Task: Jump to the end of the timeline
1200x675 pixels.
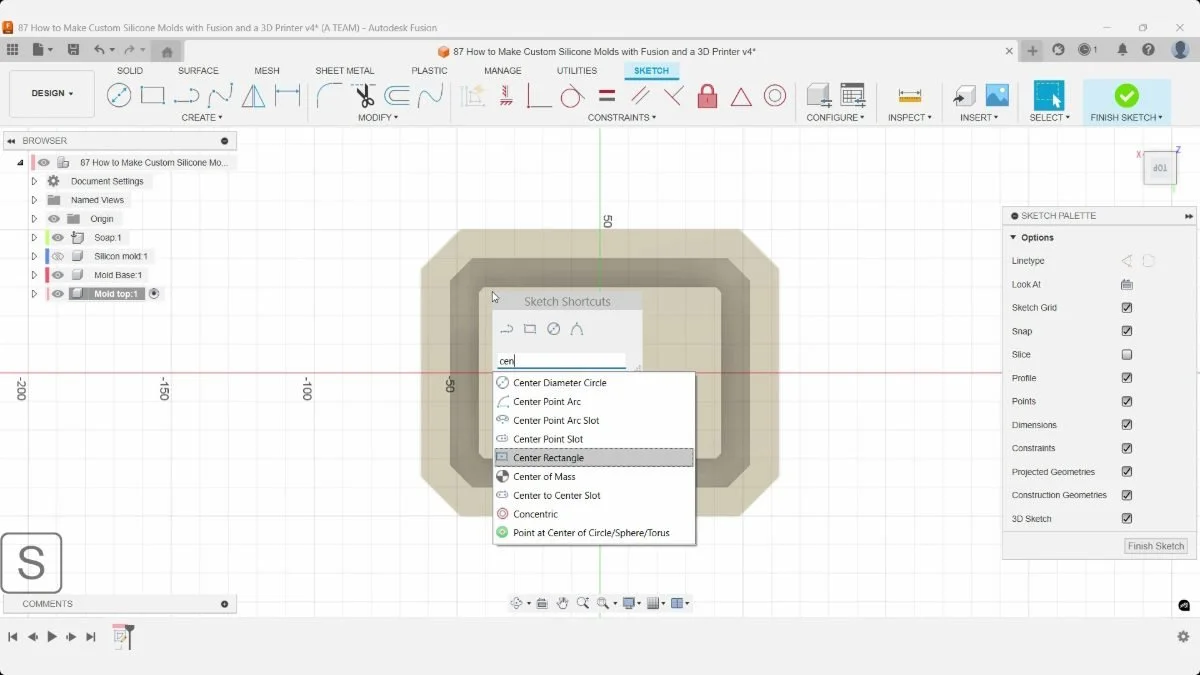Action: 91,637
